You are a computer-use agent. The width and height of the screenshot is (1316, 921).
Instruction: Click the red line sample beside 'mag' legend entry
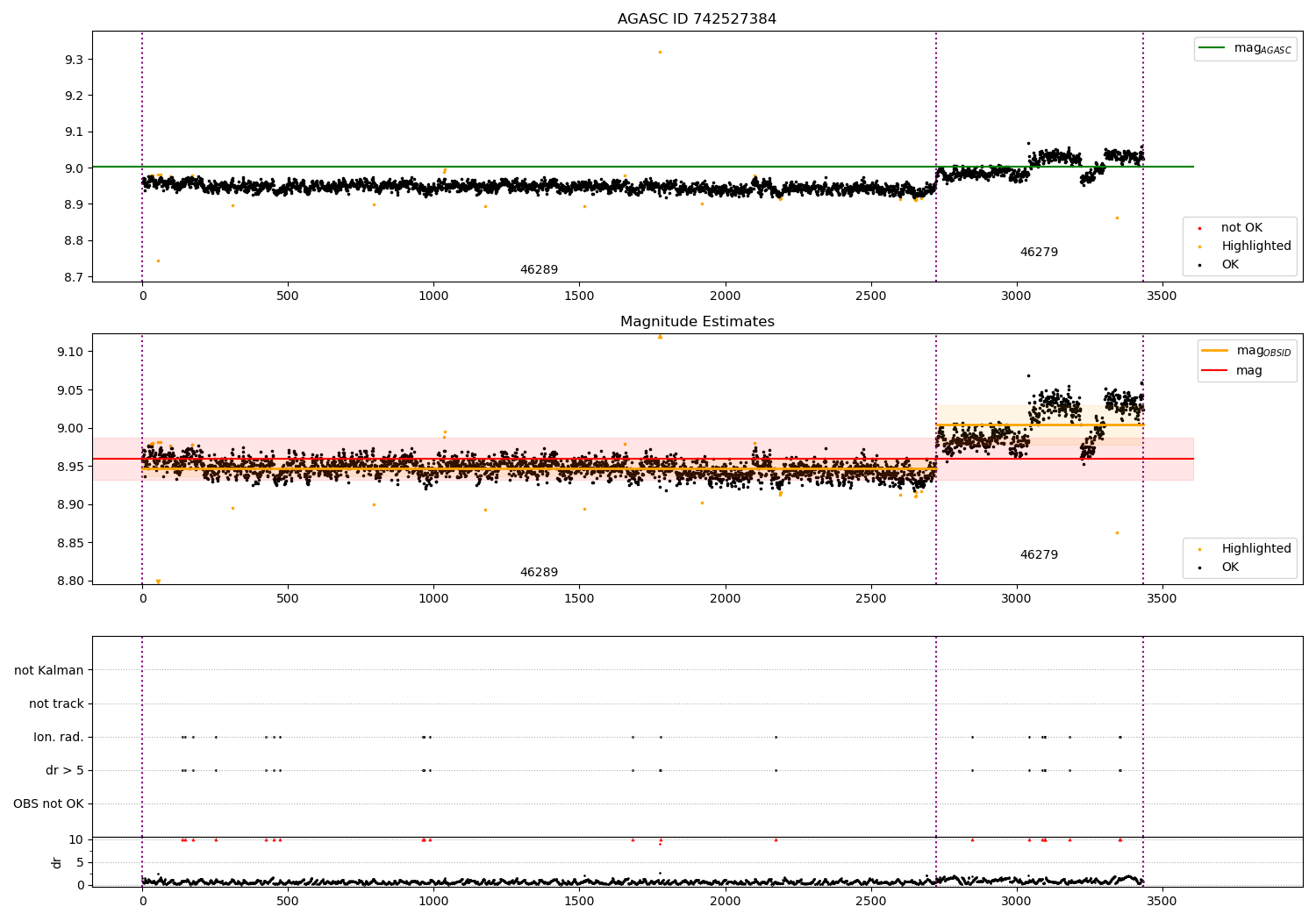click(x=1214, y=371)
